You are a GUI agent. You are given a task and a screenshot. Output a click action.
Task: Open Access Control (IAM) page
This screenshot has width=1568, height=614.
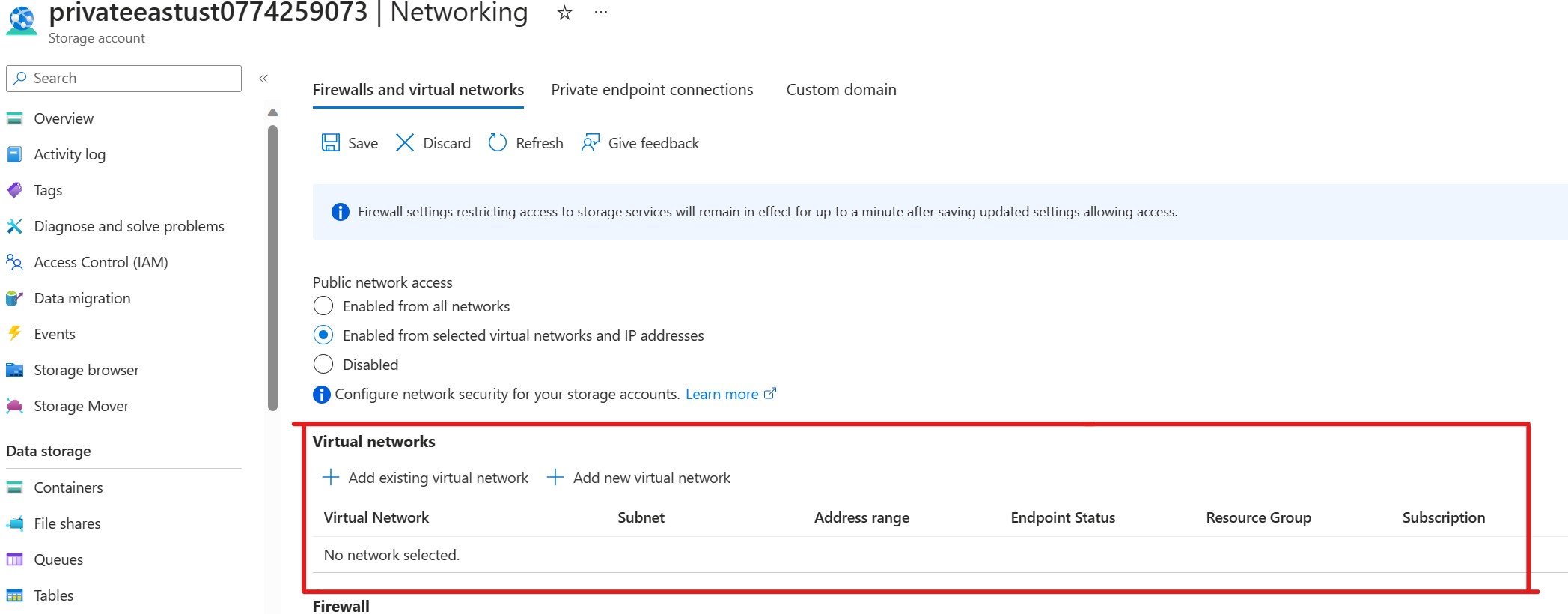coord(100,262)
